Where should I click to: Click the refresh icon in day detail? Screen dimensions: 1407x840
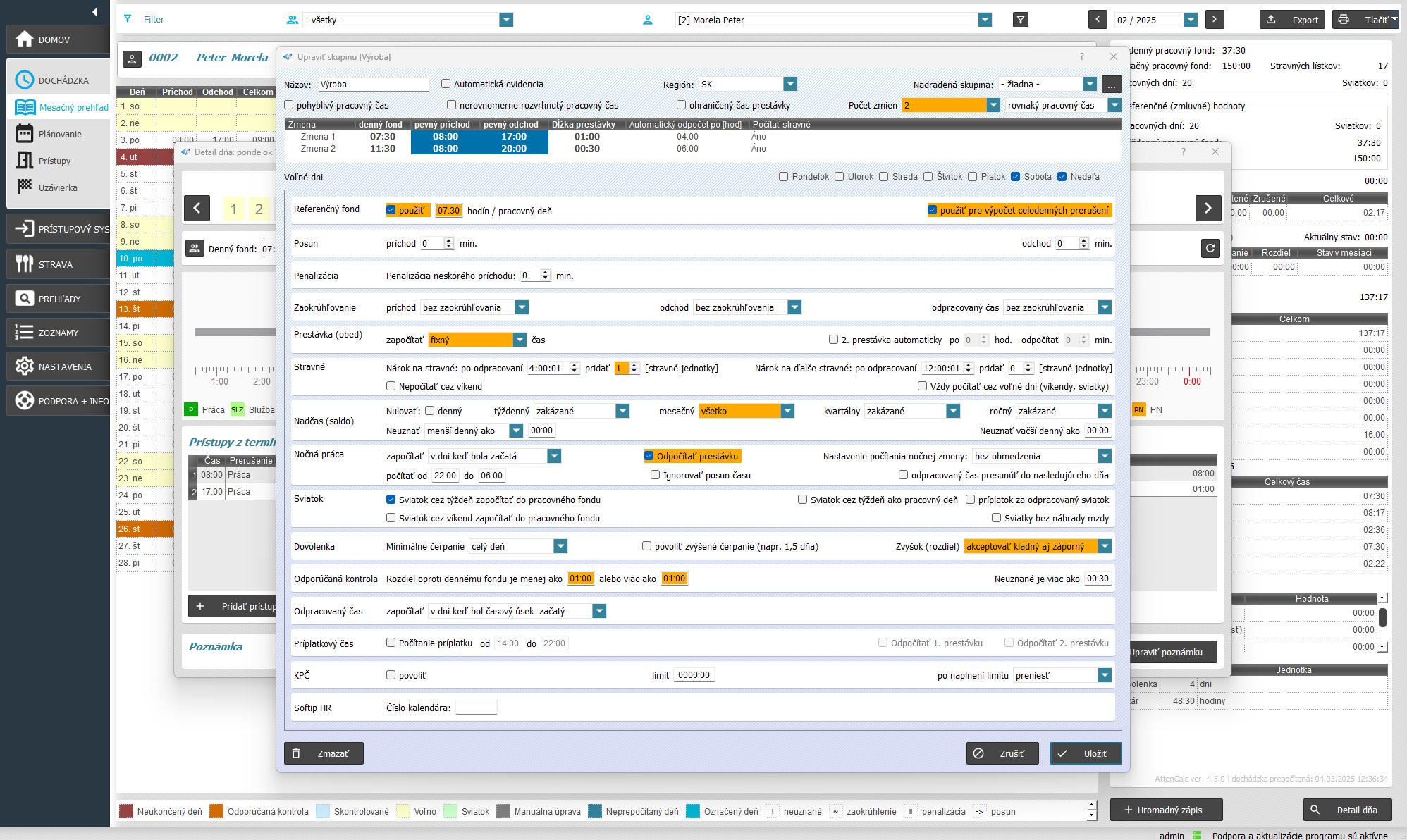click(x=1210, y=248)
